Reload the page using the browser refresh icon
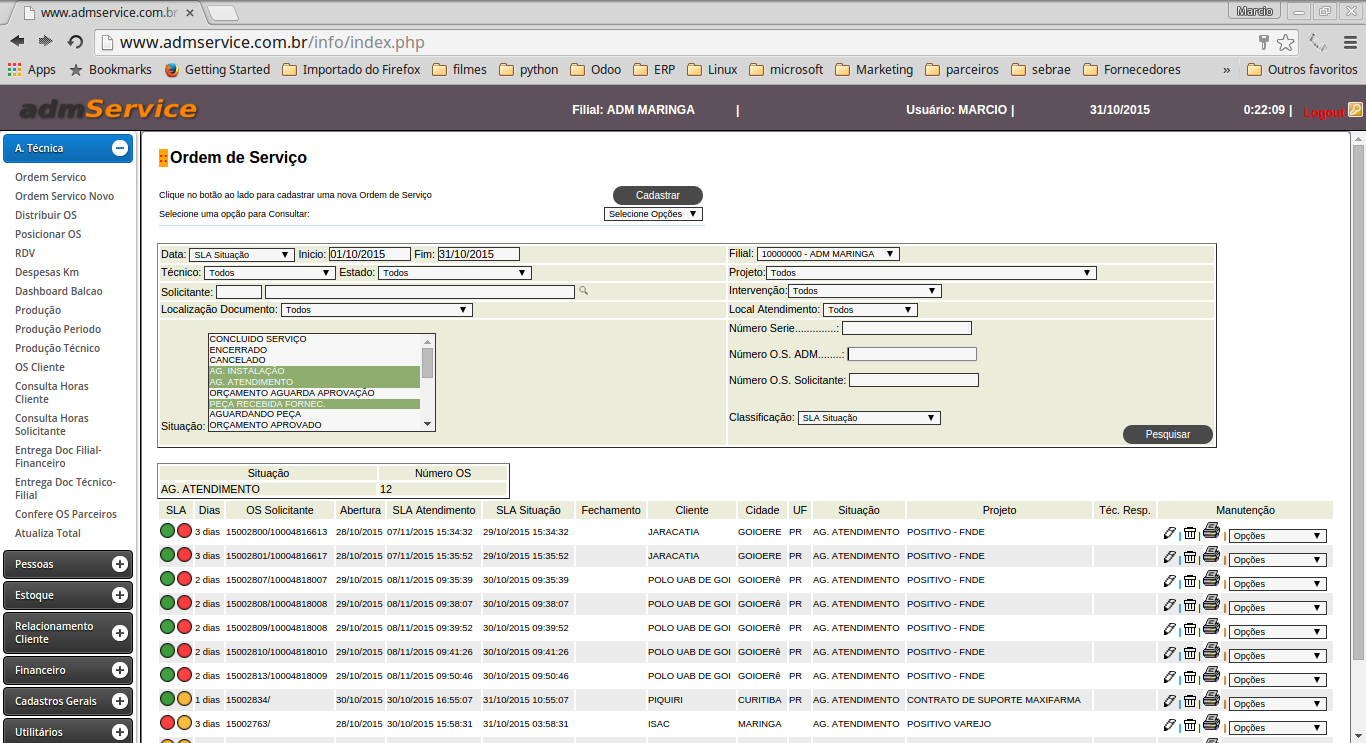Image resolution: width=1366 pixels, height=743 pixels. pyautogui.click(x=75, y=42)
